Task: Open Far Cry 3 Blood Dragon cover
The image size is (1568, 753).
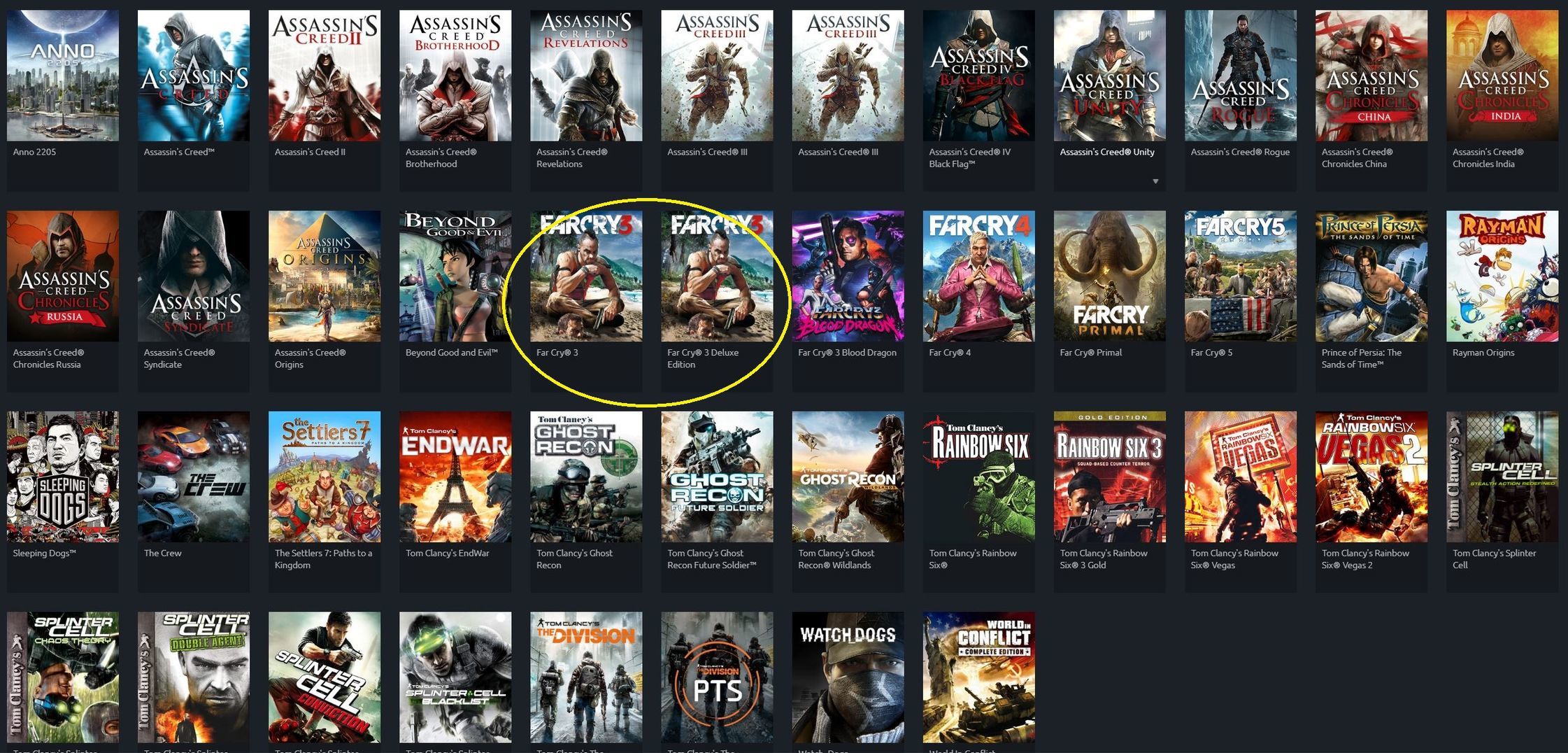Action: (848, 276)
